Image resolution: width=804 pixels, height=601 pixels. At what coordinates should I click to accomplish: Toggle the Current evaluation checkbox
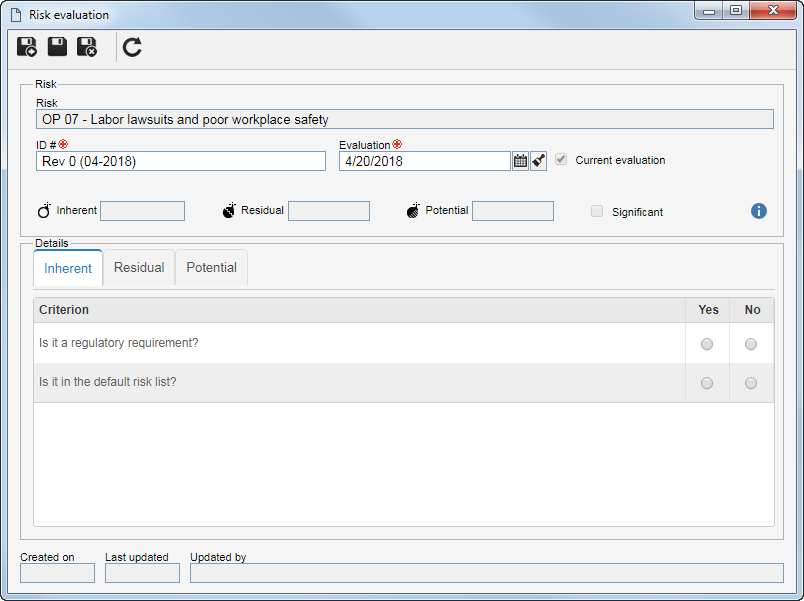(561, 159)
